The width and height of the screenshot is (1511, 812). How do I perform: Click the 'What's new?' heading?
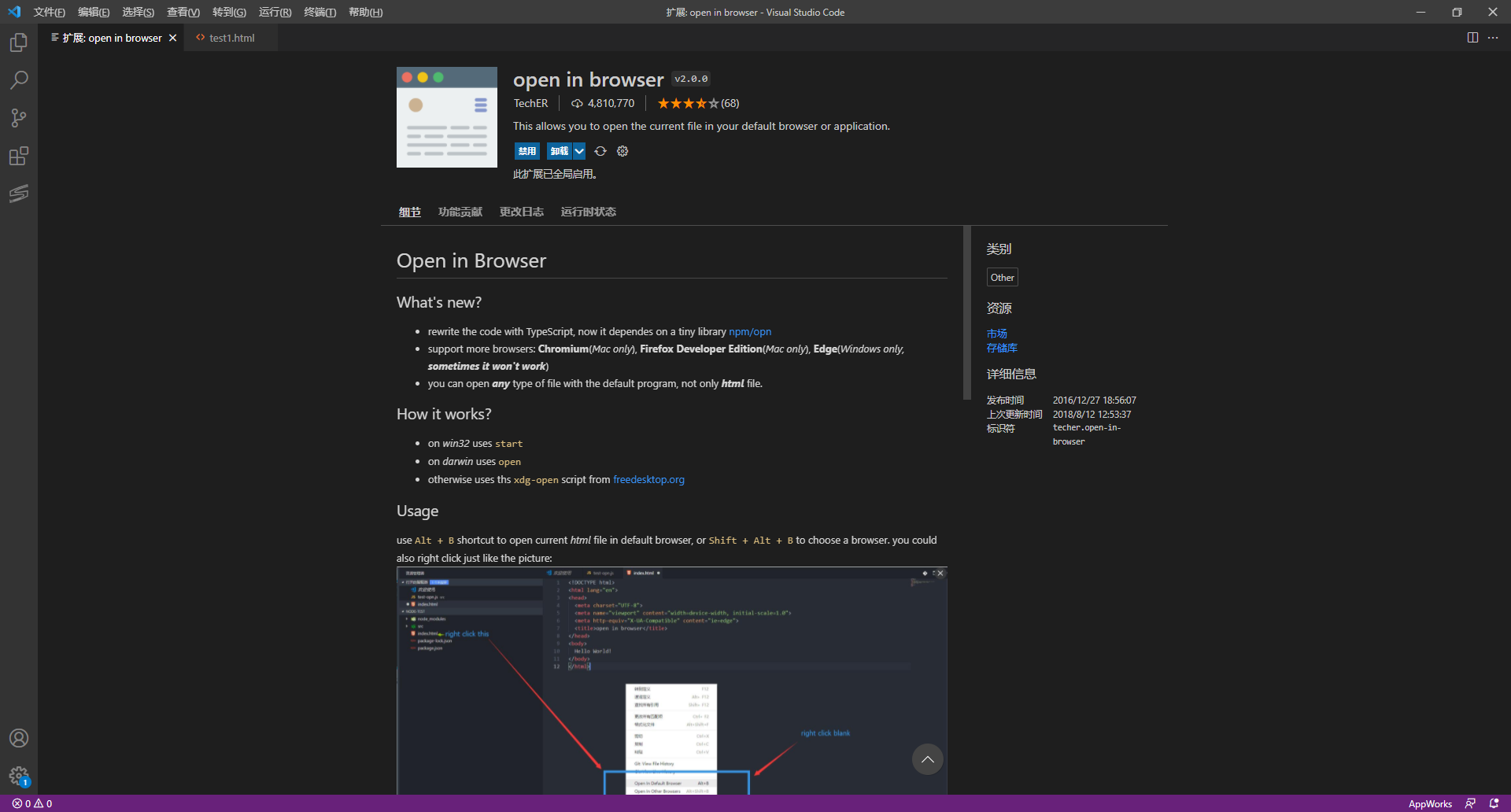tap(439, 302)
